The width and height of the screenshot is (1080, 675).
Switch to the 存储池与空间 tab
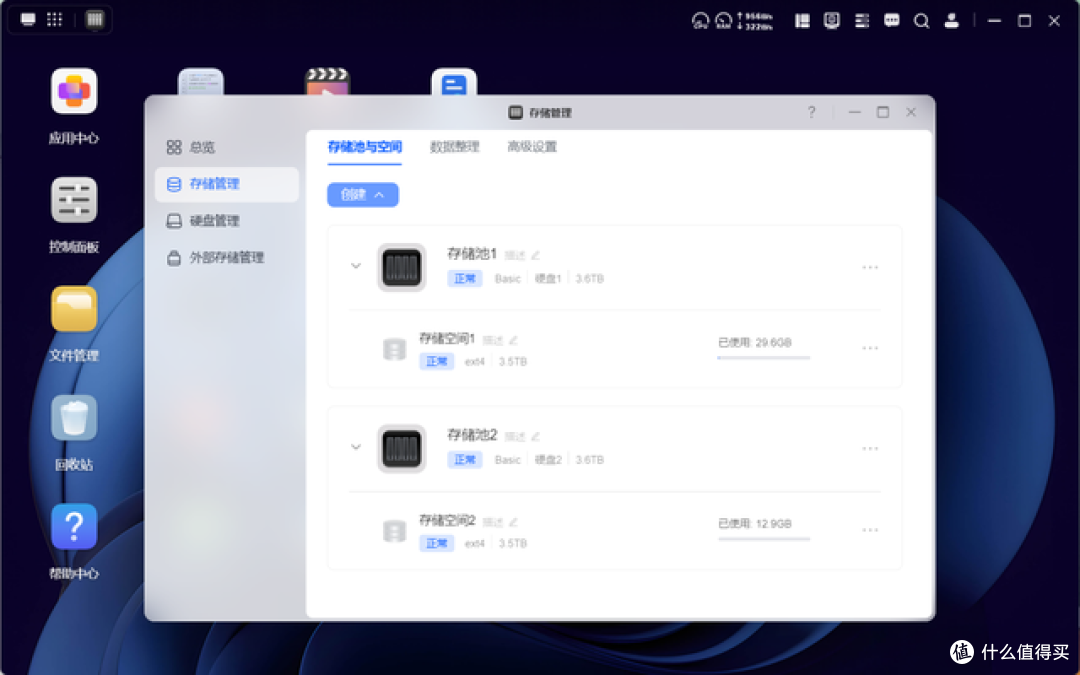(364, 147)
